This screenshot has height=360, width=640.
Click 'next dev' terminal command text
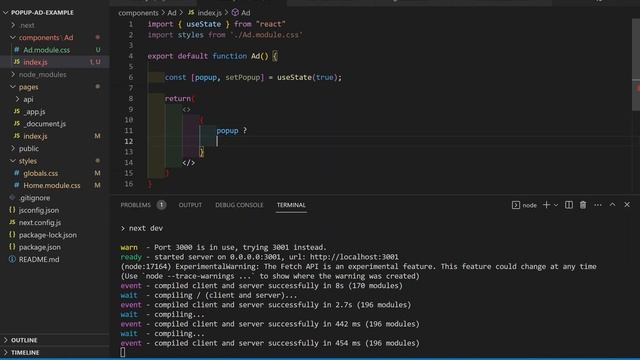[x=146, y=228]
